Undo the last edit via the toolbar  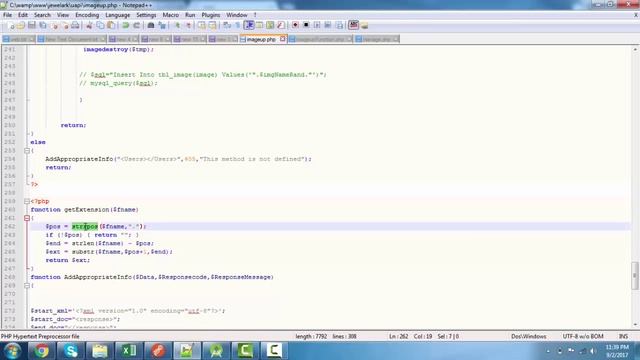125,25
